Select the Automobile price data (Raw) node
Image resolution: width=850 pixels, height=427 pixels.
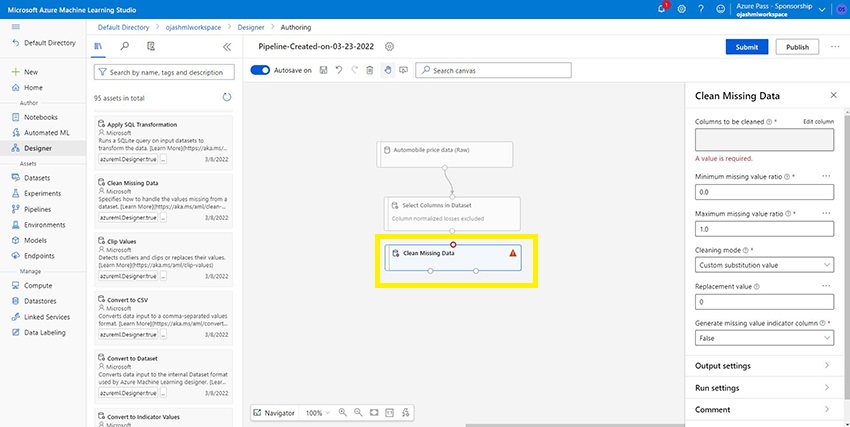(445, 154)
